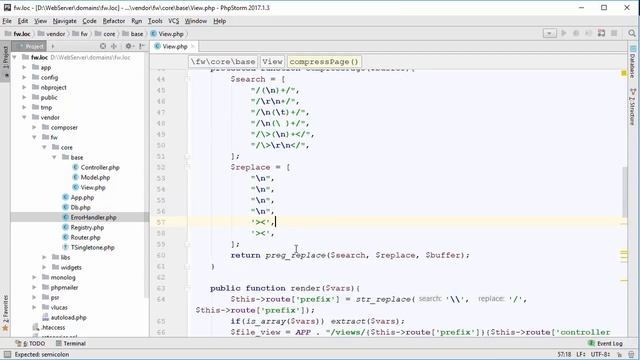This screenshot has width=640, height=360.
Task: Hide the Project tool window icon
Action: point(142,46)
